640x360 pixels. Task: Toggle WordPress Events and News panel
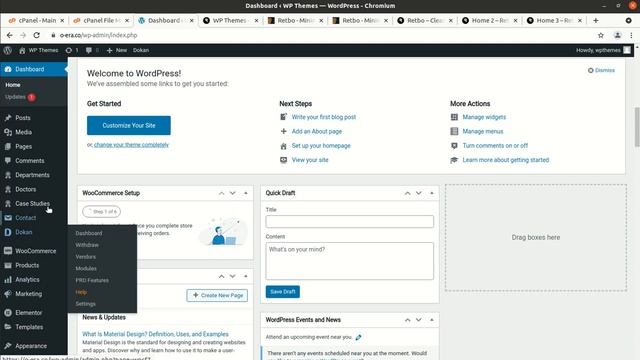pos(432,320)
